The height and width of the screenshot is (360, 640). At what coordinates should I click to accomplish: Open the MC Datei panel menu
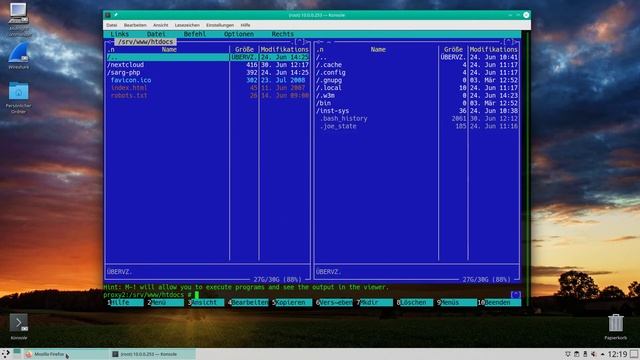pyautogui.click(x=156, y=34)
